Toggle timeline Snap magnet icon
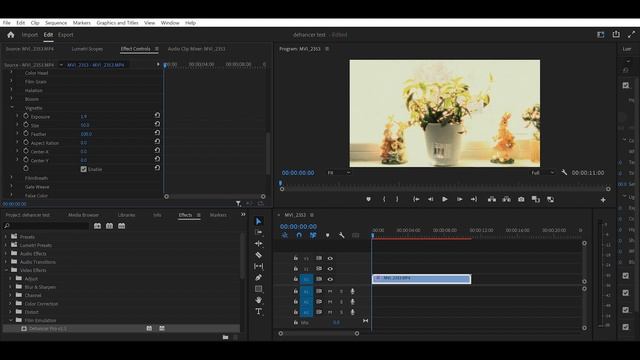 coord(299,236)
